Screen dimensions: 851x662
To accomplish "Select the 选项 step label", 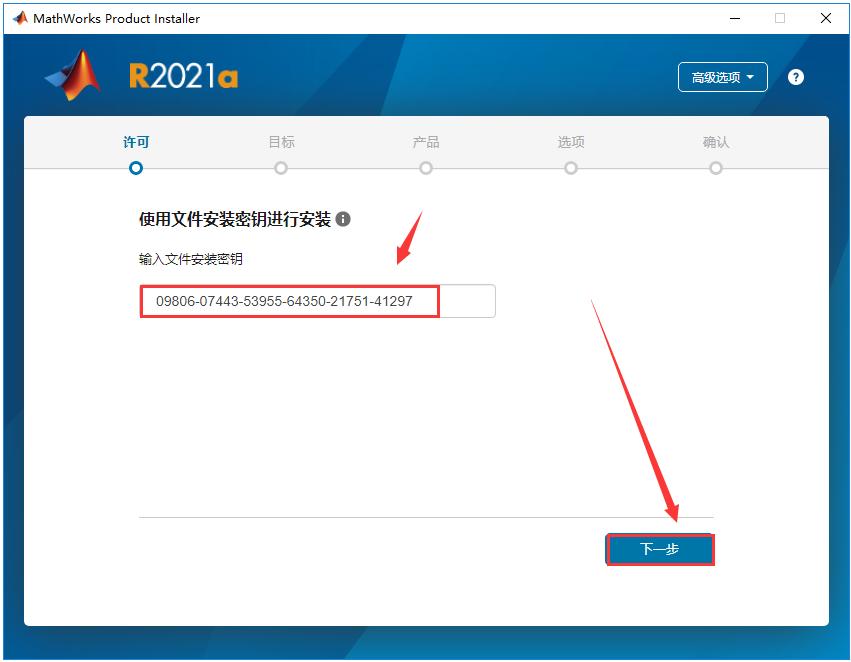I will coord(570,142).
